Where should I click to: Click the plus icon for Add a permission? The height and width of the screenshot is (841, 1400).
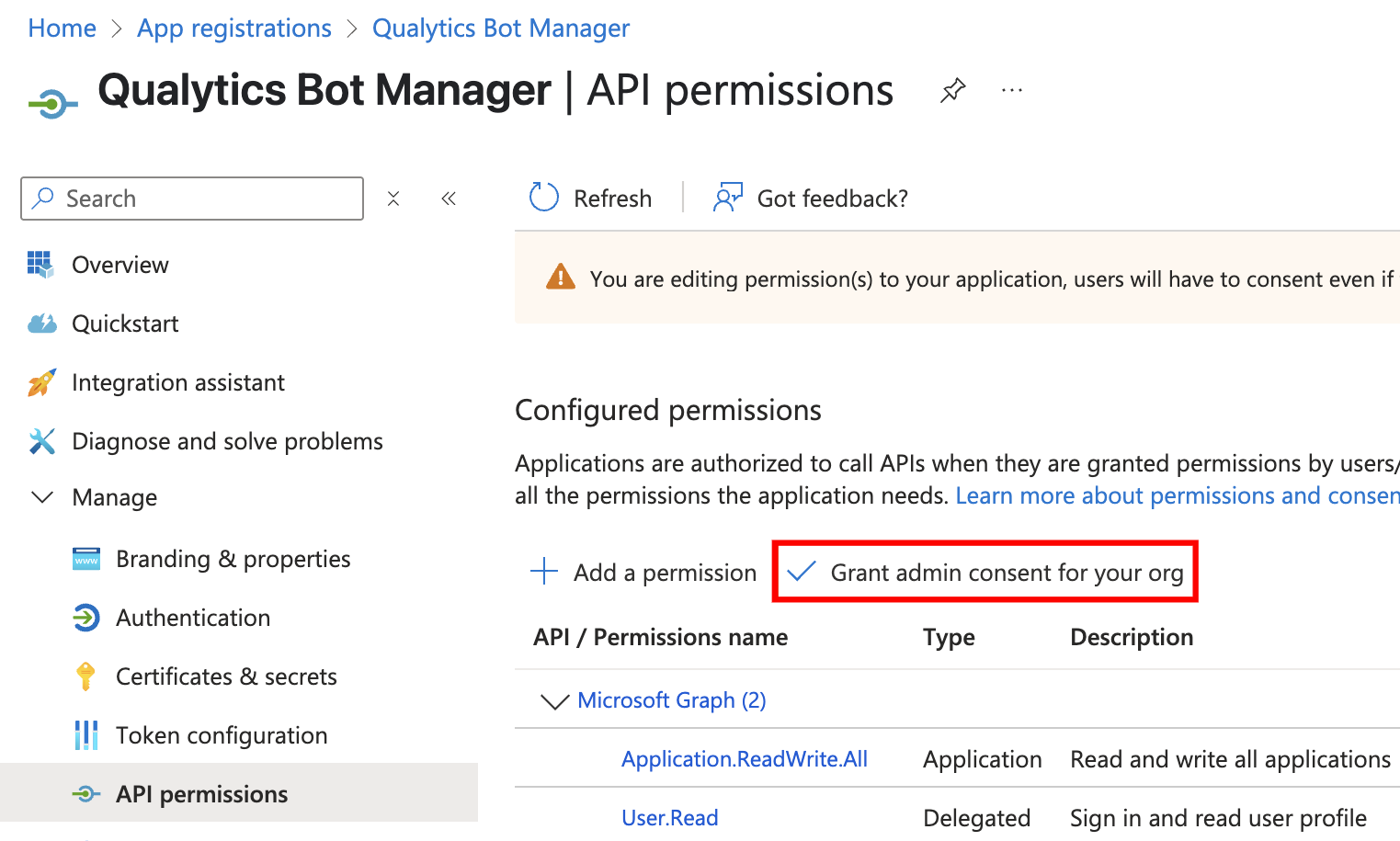[x=544, y=571]
